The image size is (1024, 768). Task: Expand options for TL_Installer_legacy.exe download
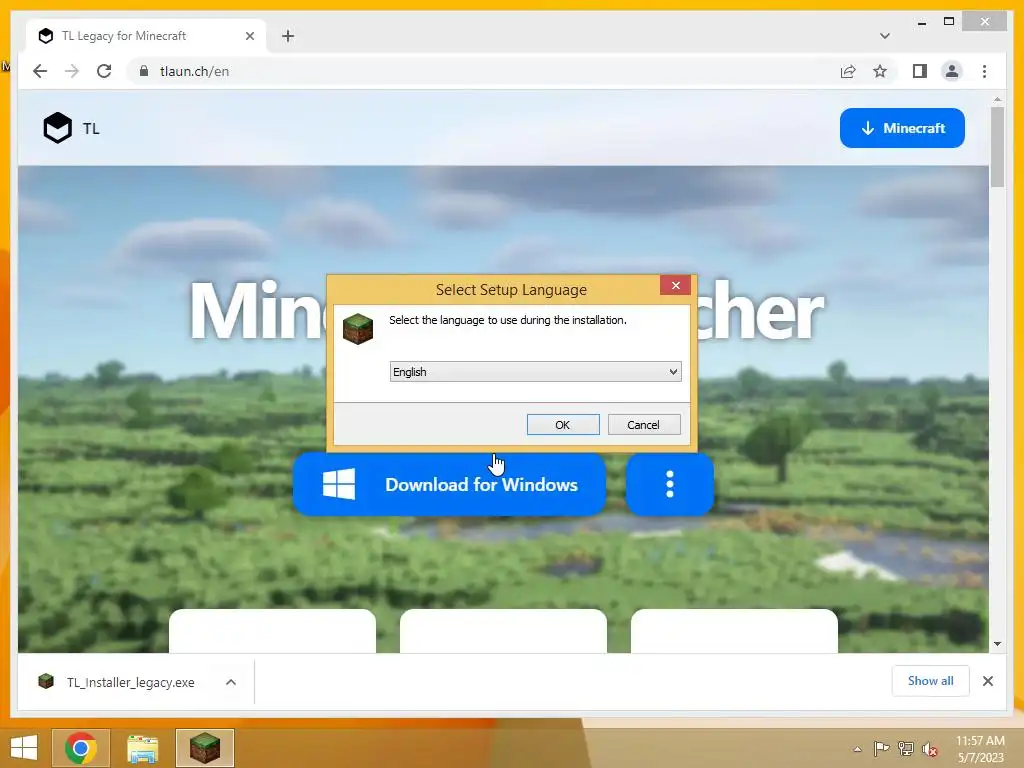(x=231, y=682)
